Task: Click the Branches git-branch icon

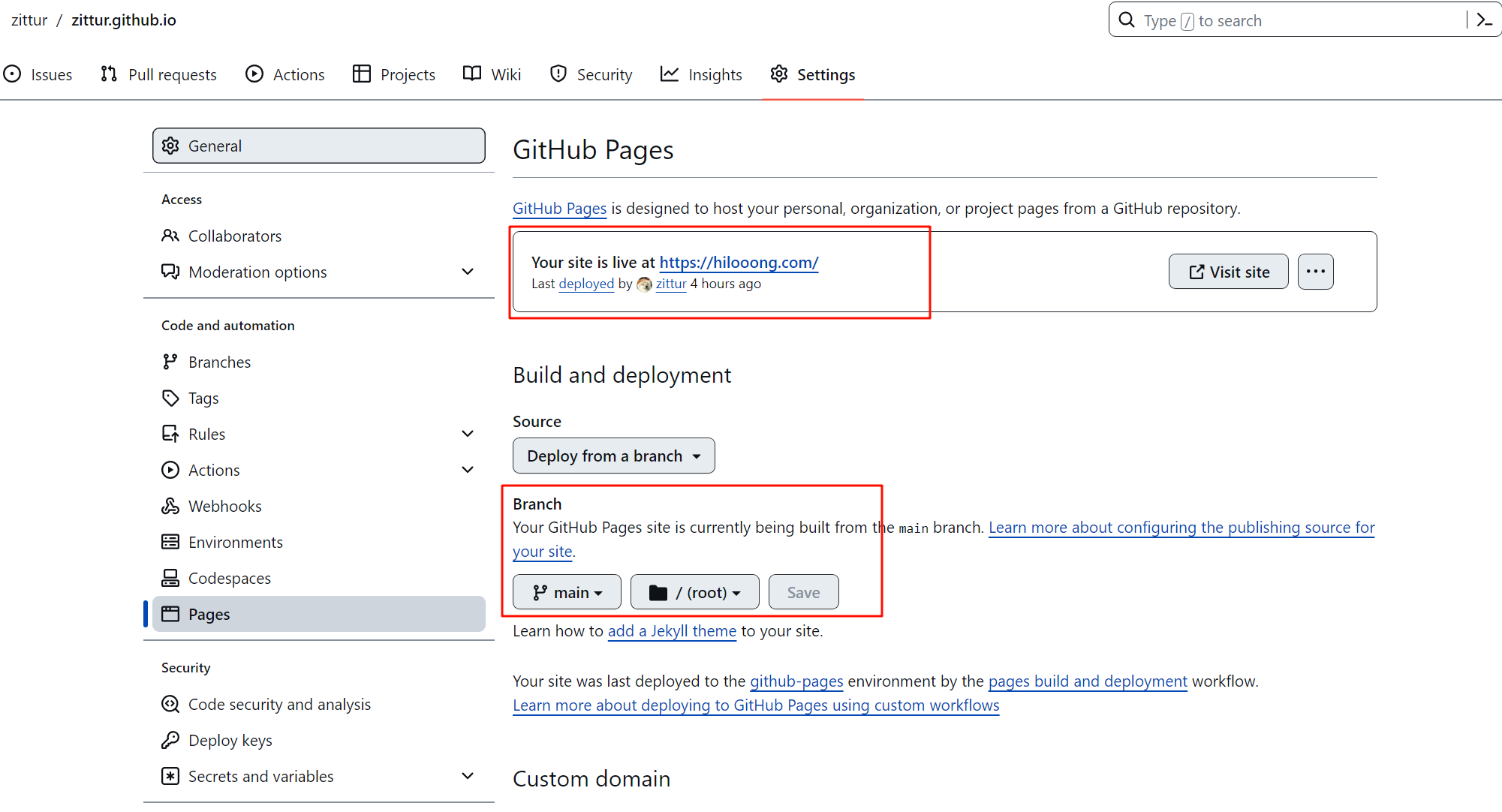Action: coord(170,362)
